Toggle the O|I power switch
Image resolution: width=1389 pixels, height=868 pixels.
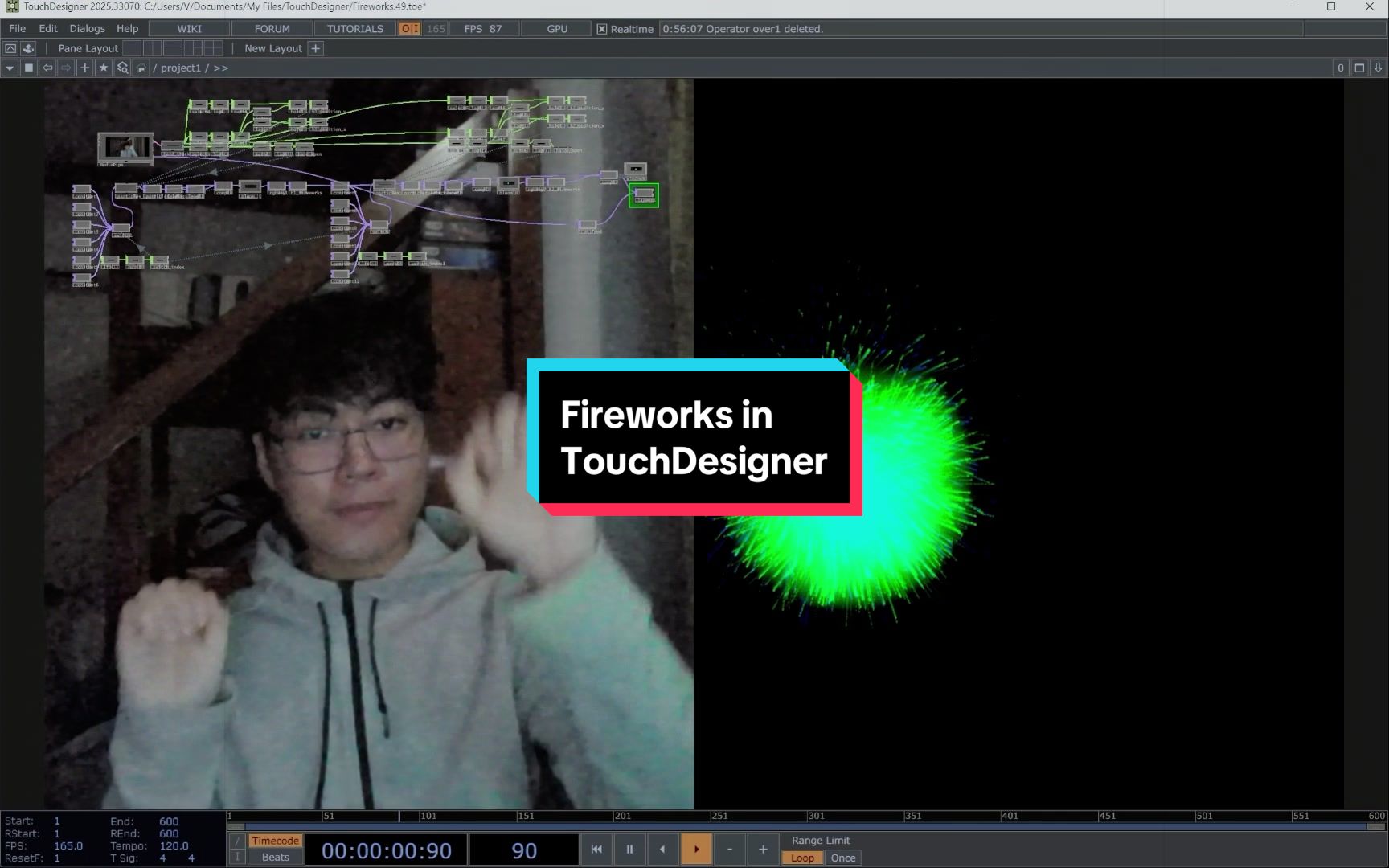point(409,29)
